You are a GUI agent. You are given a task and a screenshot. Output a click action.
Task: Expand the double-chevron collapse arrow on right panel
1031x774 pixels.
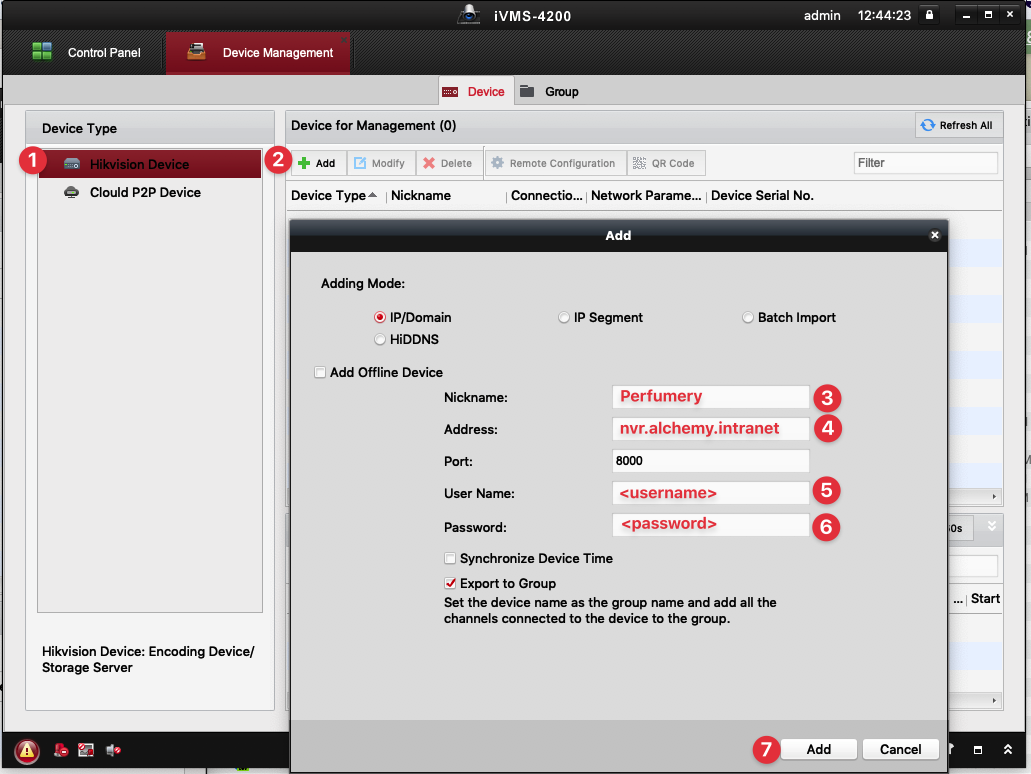(991, 526)
